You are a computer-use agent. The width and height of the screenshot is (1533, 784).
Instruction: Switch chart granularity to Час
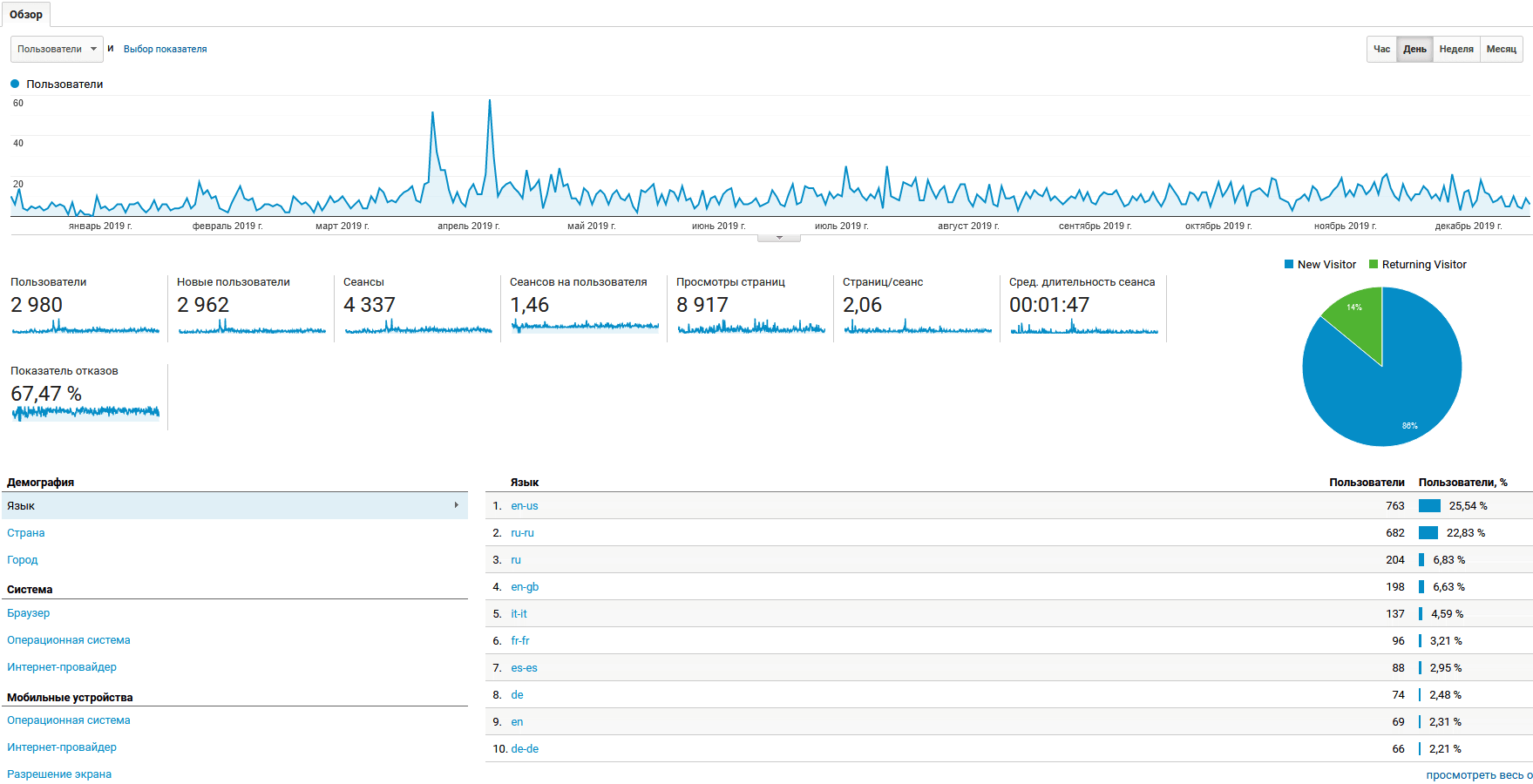1381,49
